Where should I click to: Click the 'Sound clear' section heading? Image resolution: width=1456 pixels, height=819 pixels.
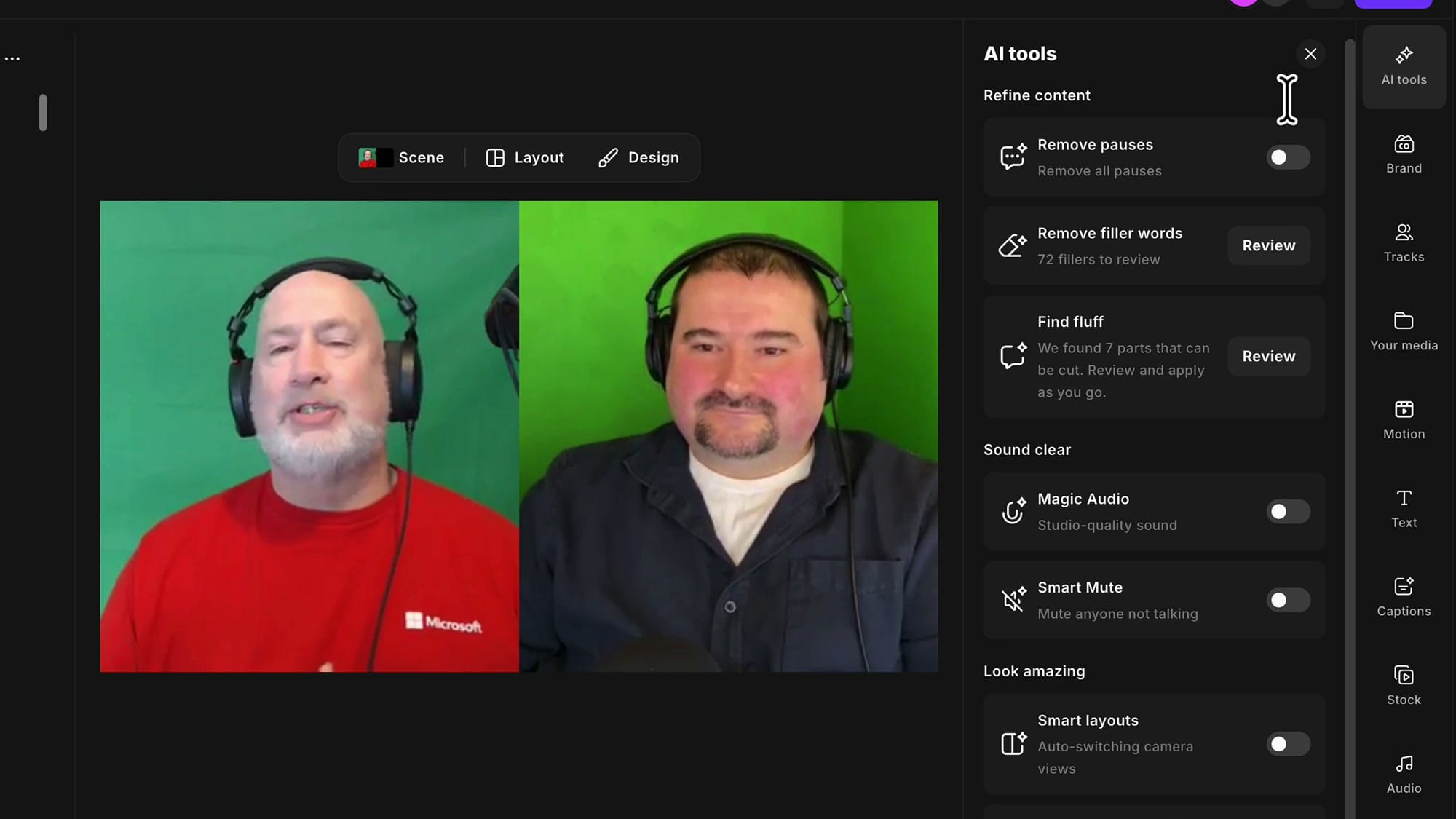(x=1027, y=450)
